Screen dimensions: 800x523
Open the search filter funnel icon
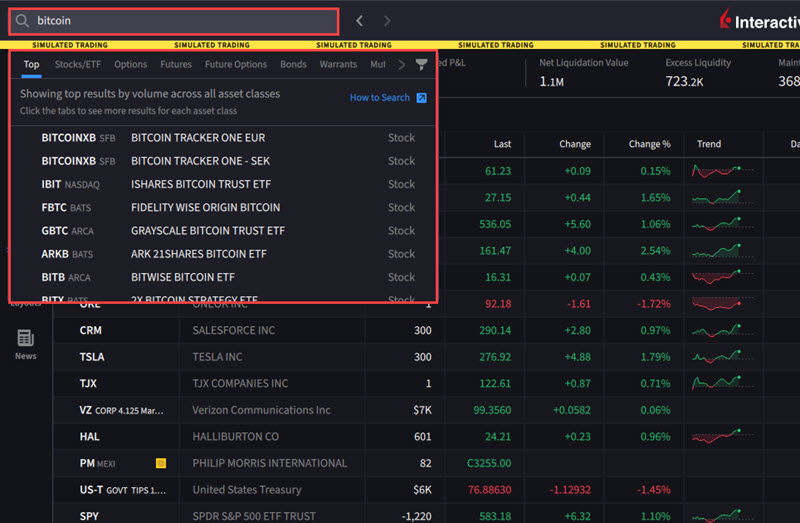point(421,64)
